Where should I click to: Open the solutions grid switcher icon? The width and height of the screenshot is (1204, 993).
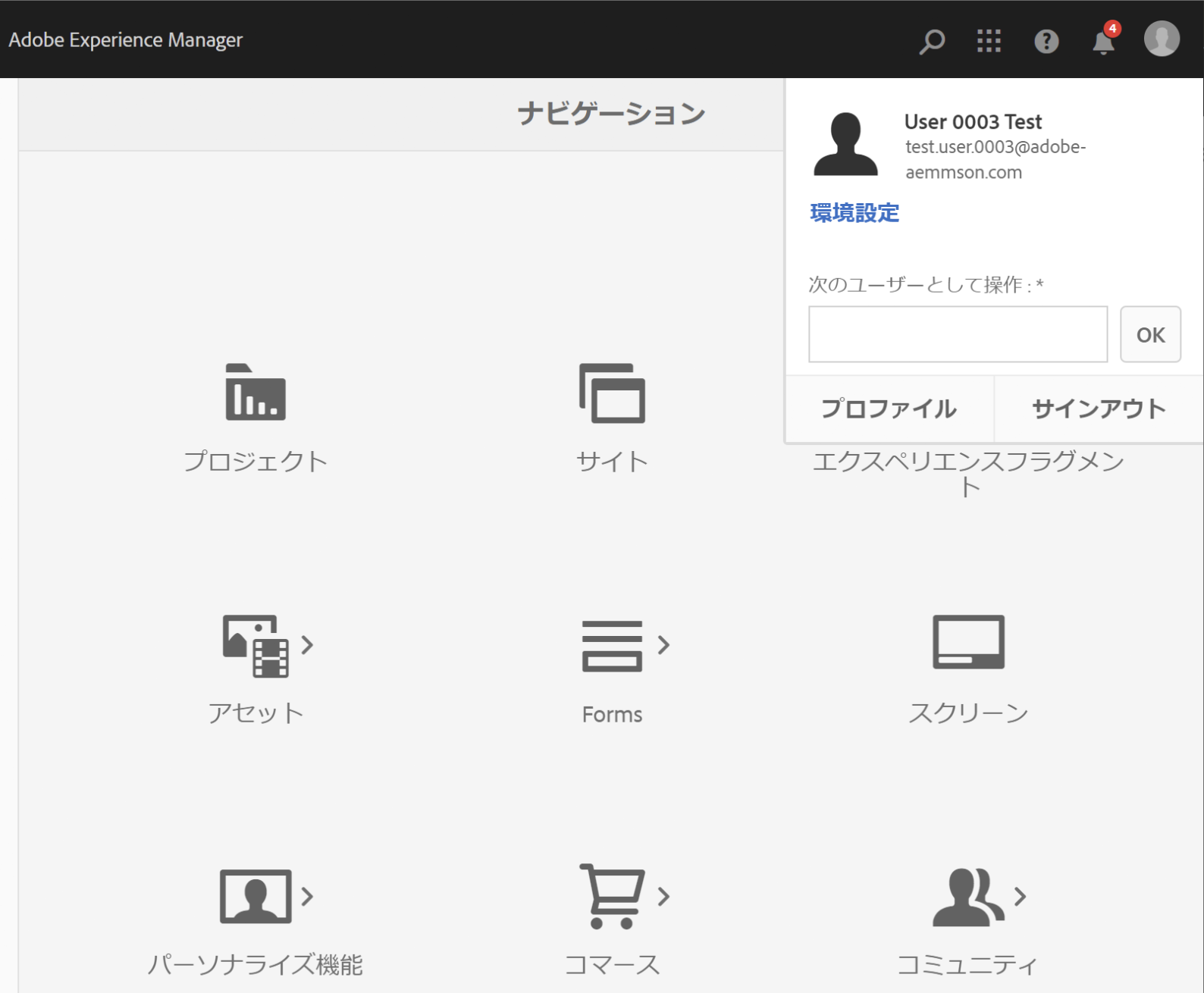pyautogui.click(x=989, y=41)
